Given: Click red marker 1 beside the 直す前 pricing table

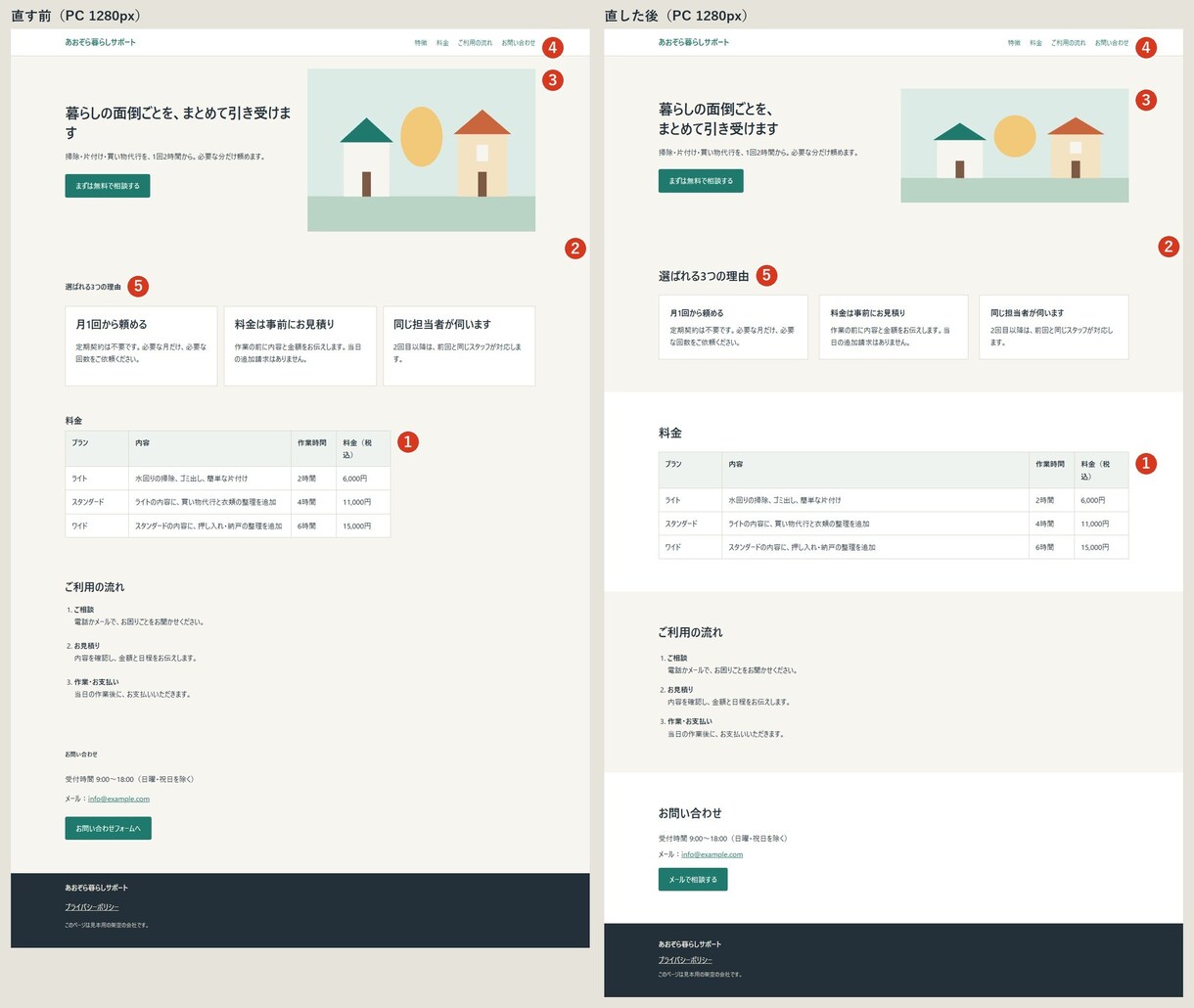Looking at the screenshot, I should click(408, 442).
